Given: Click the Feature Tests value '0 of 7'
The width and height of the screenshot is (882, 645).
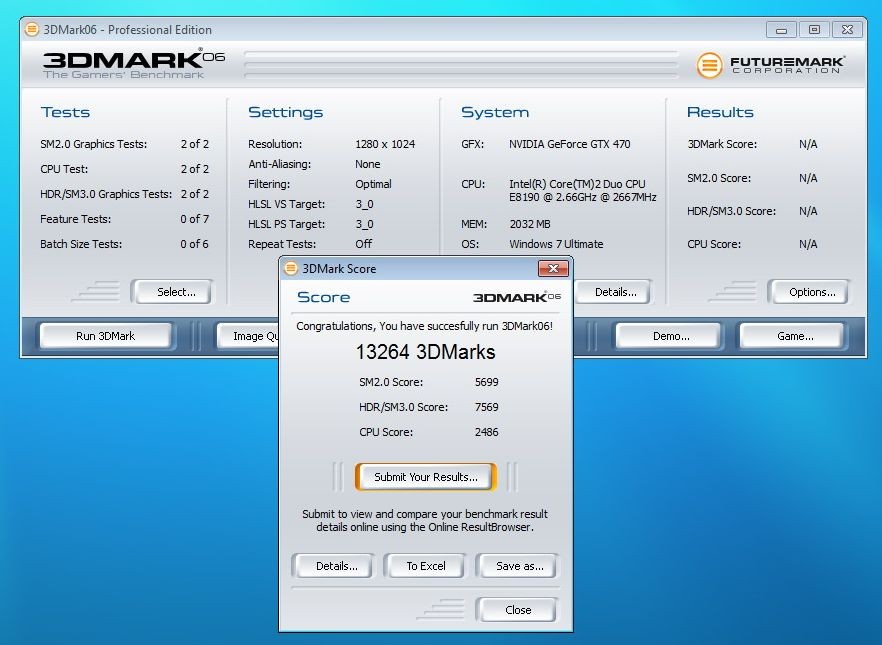Looking at the screenshot, I should (194, 219).
